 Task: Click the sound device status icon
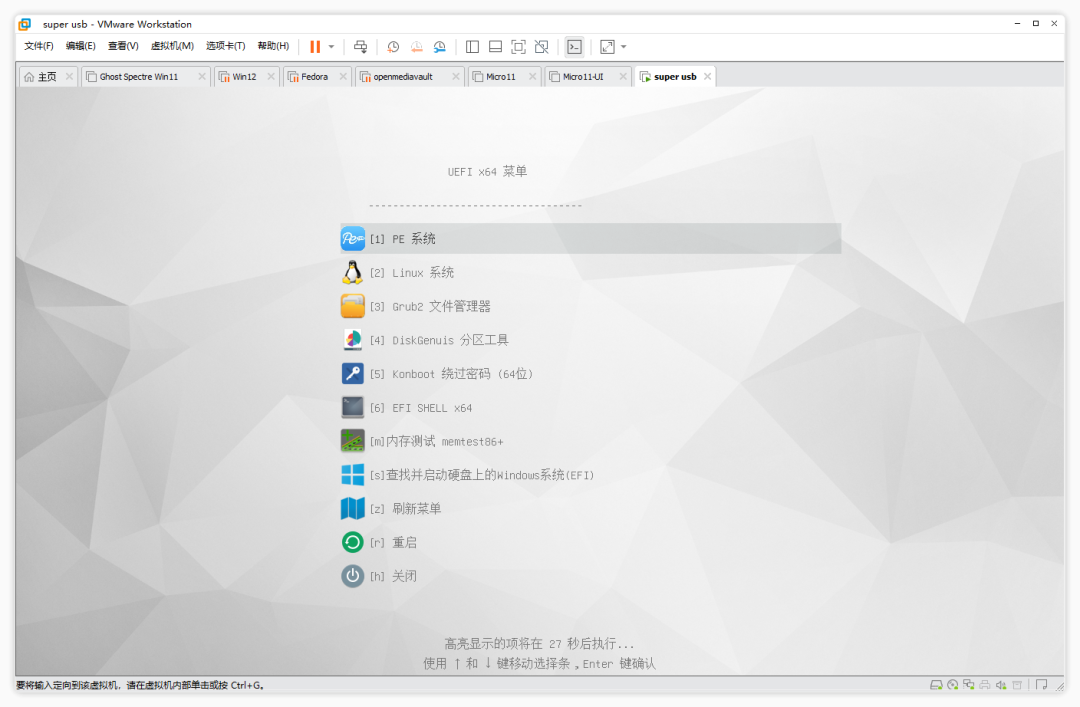tap(1000, 685)
